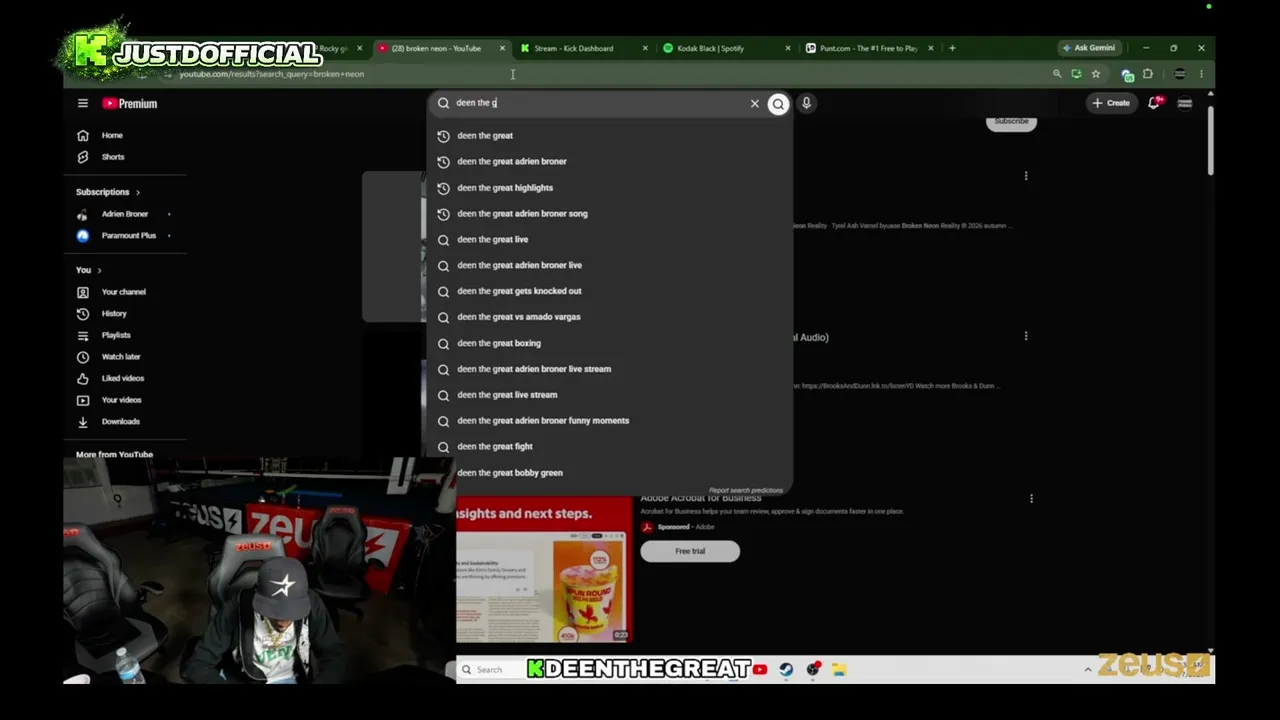Image resolution: width=1280 pixels, height=720 pixels.
Task: Choose suggestion "deen the great gets knocked out"
Action: click(x=609, y=291)
